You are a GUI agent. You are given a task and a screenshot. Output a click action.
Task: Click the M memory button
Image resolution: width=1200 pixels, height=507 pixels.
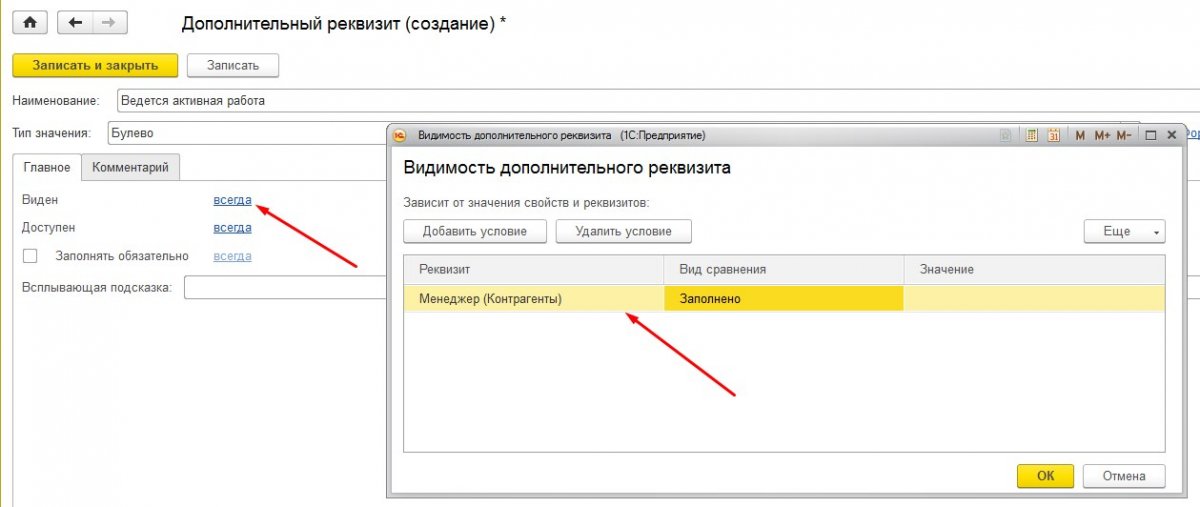pyautogui.click(x=1080, y=135)
